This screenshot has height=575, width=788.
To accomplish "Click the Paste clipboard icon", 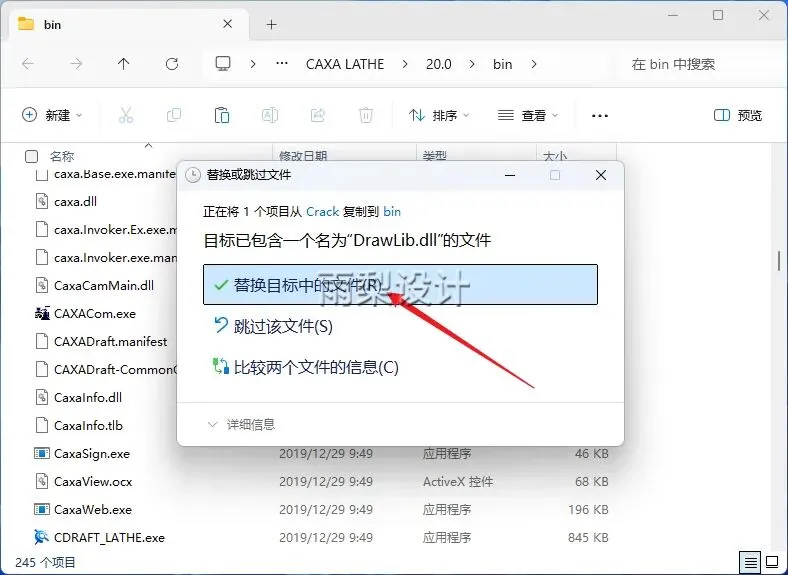I will (222, 116).
